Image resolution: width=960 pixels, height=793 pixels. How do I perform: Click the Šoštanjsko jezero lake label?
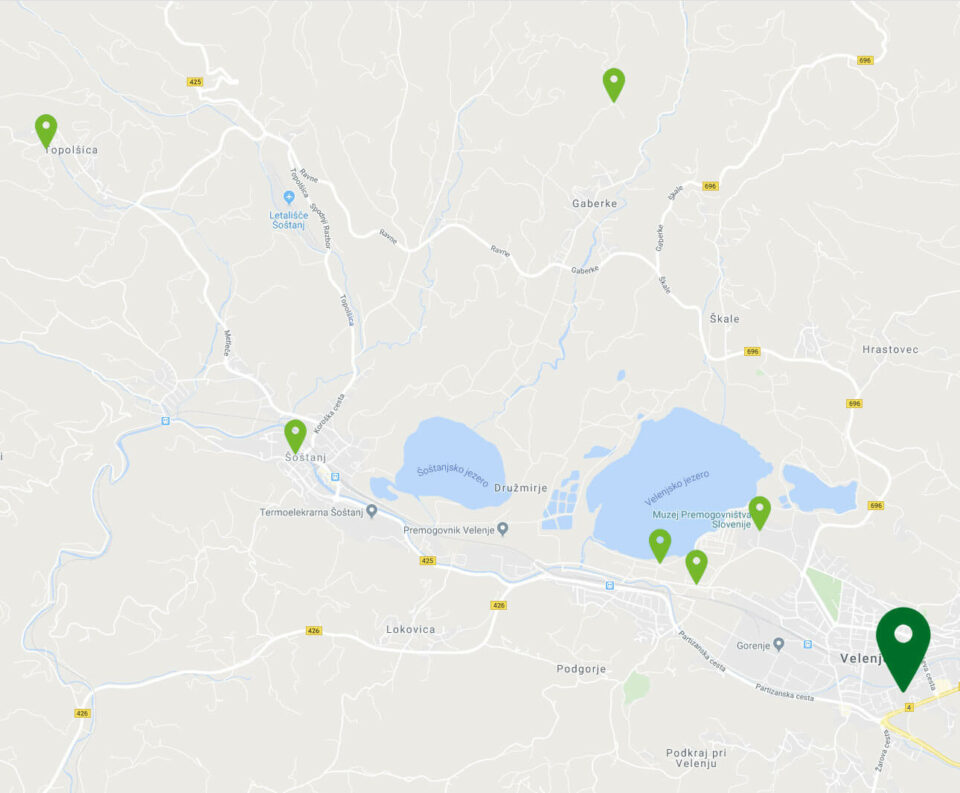pos(452,475)
